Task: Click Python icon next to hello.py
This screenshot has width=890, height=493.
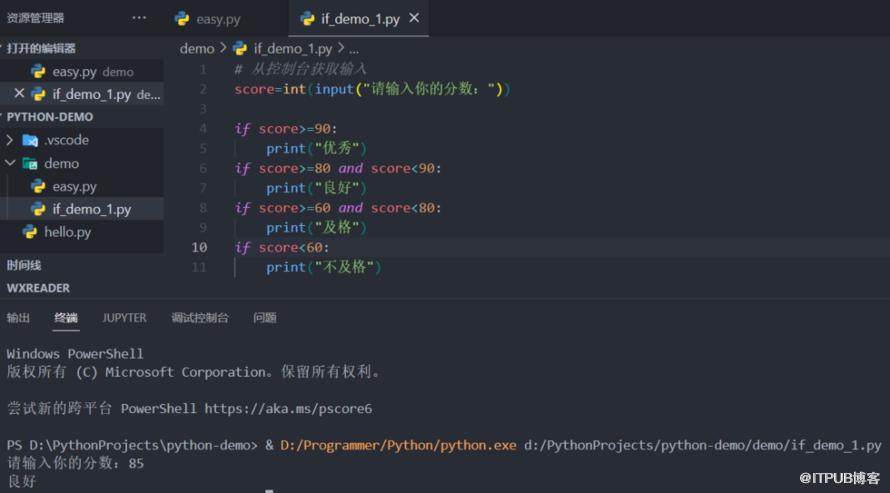Action: [30, 231]
